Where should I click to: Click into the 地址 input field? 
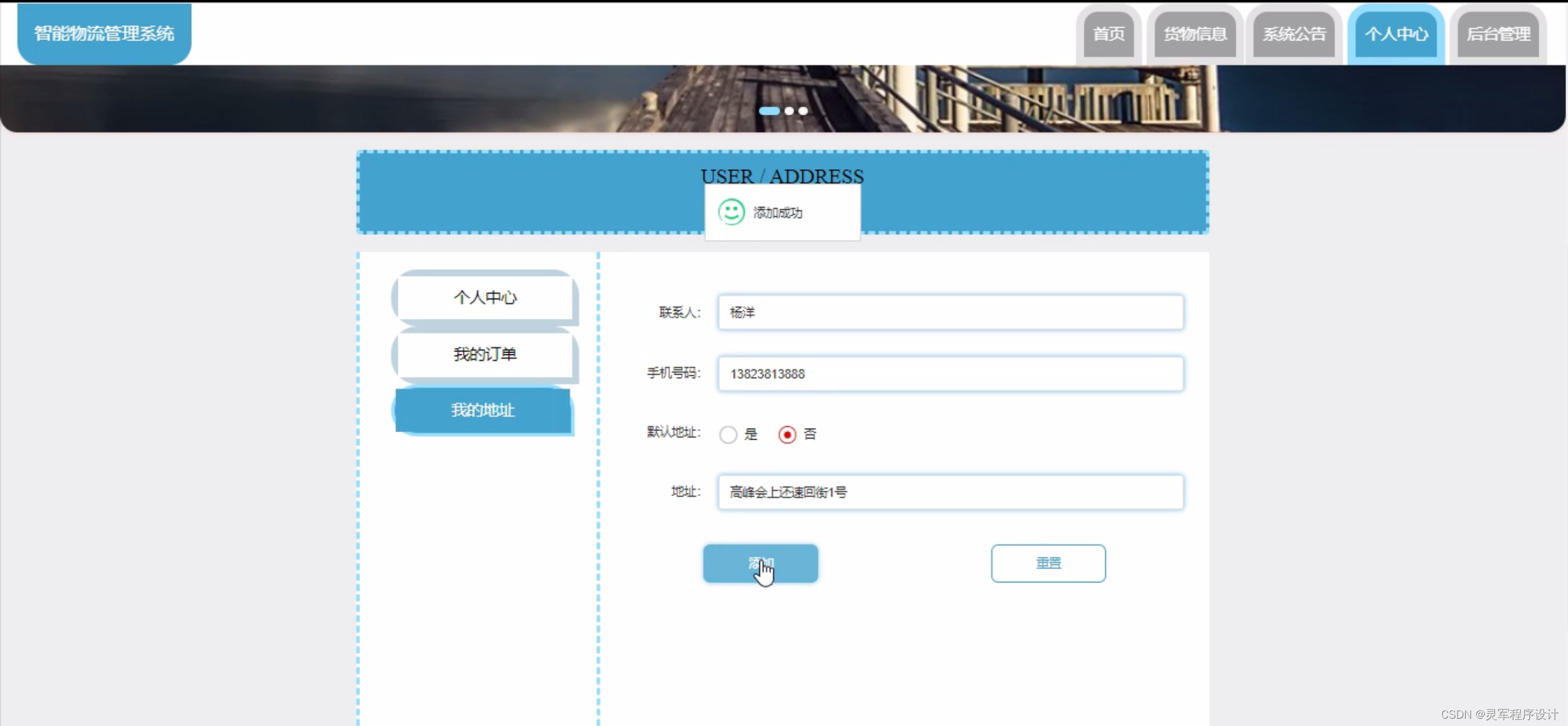tap(950, 492)
